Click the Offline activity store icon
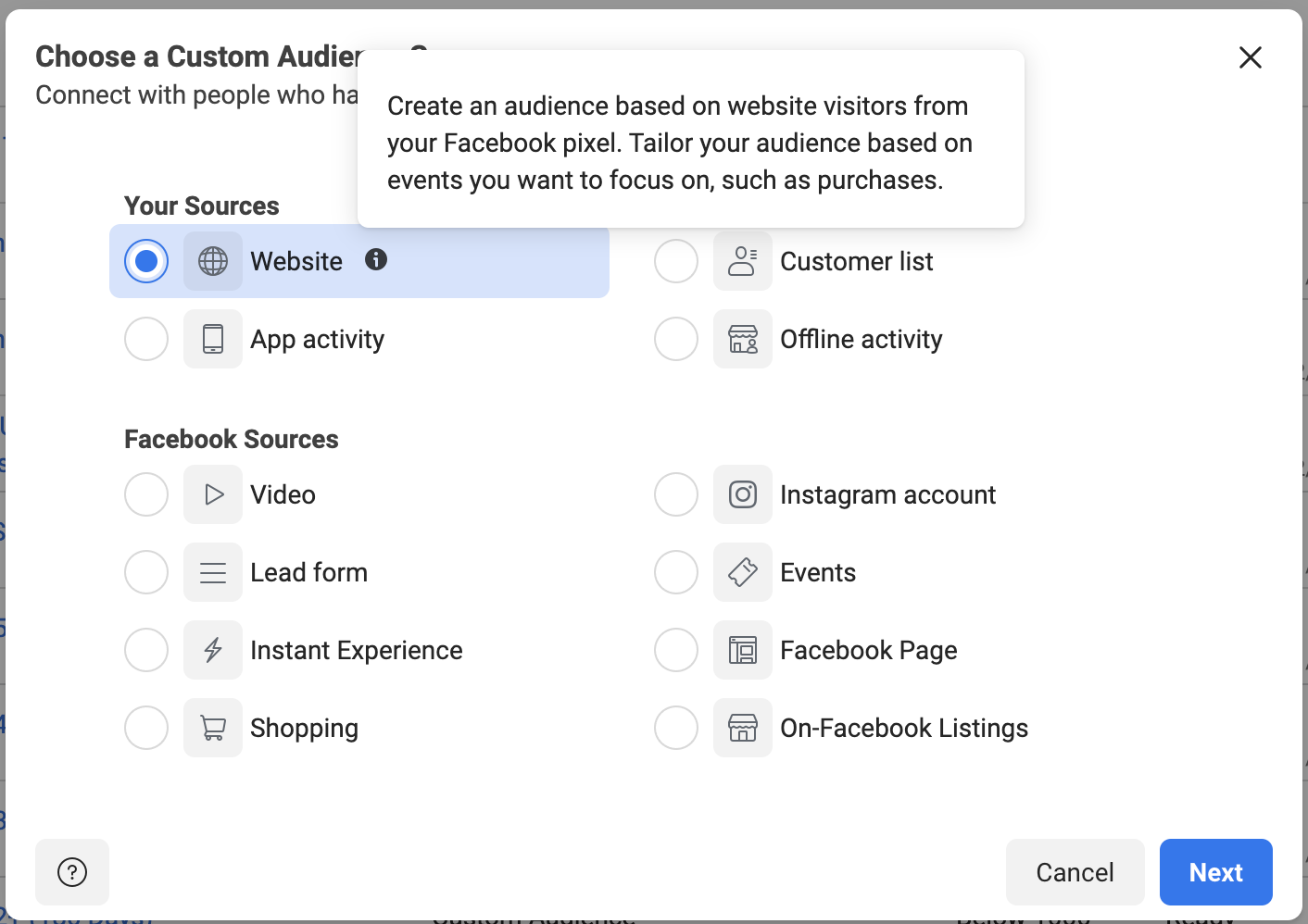The width and height of the screenshot is (1308, 924). (x=743, y=339)
